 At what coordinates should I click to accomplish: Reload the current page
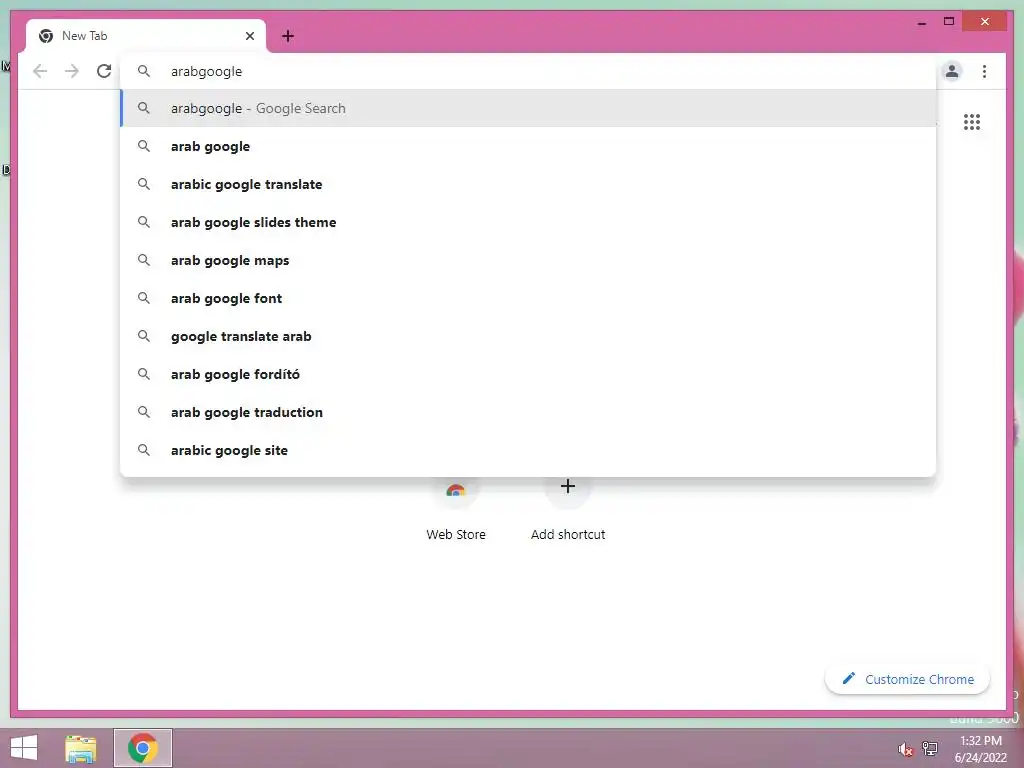pos(104,71)
